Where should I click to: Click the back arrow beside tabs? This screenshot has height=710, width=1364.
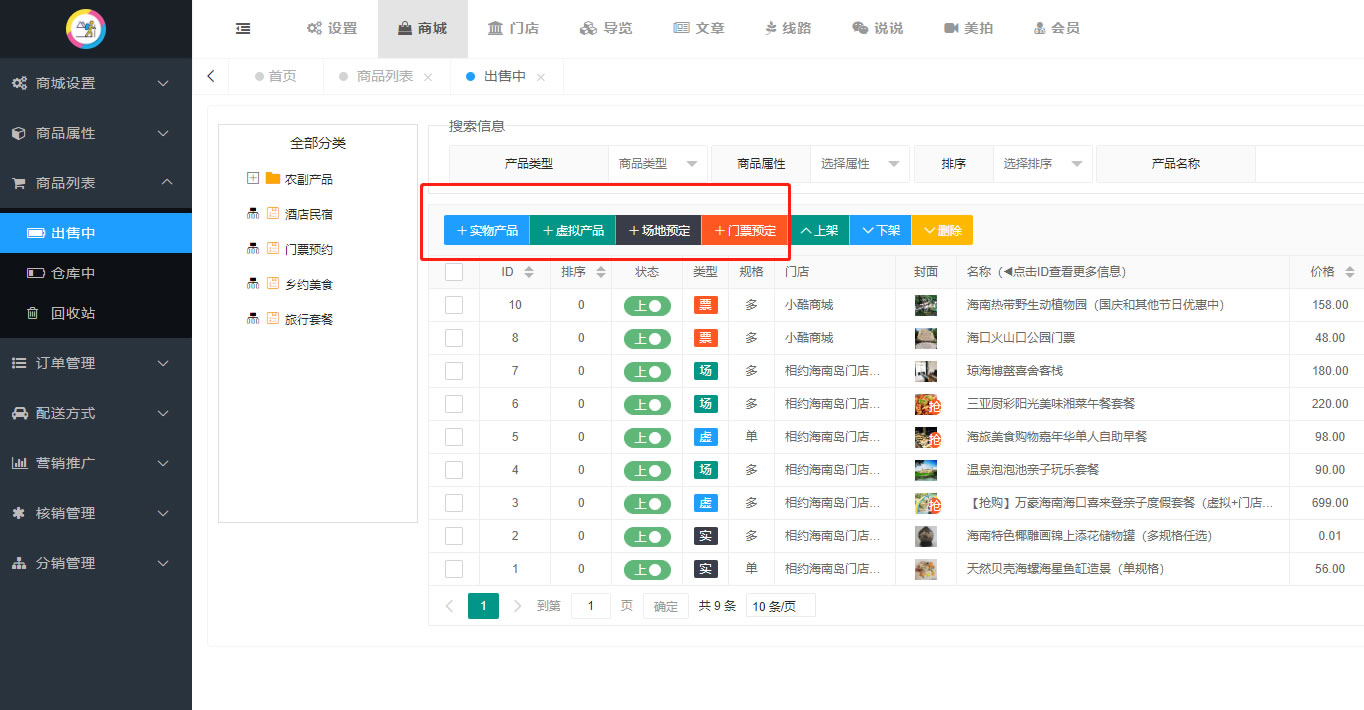pos(211,76)
